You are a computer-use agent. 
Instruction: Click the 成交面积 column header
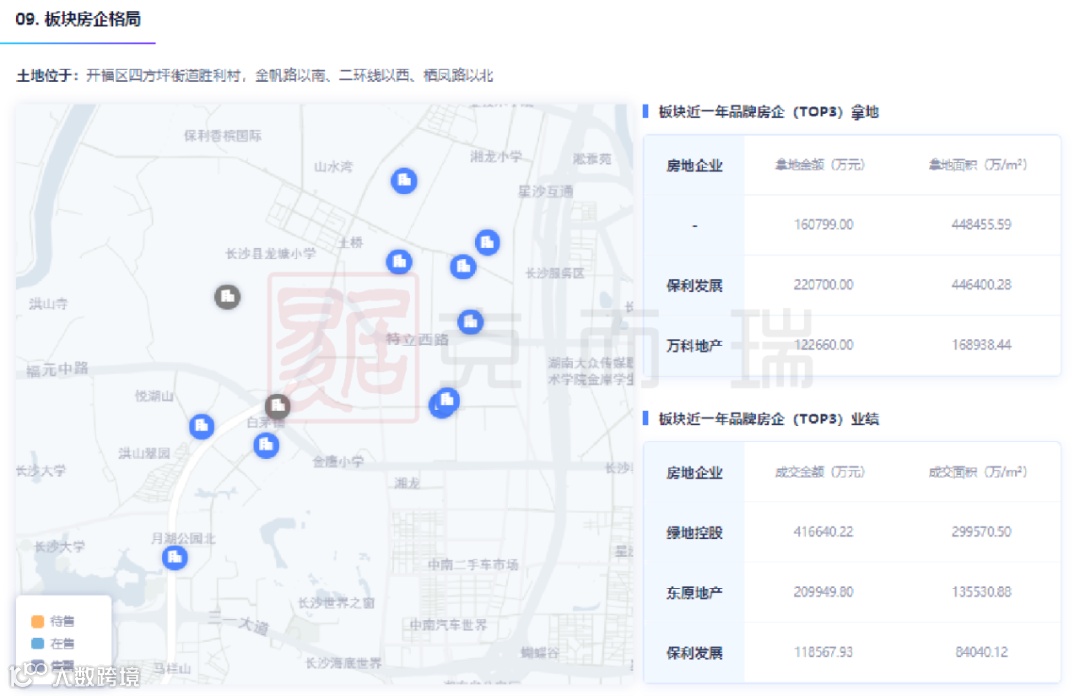click(x=977, y=472)
